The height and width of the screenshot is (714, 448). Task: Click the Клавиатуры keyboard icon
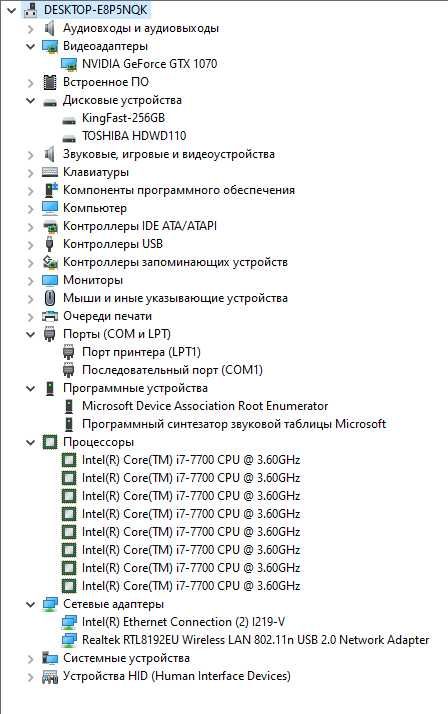click(x=50, y=172)
